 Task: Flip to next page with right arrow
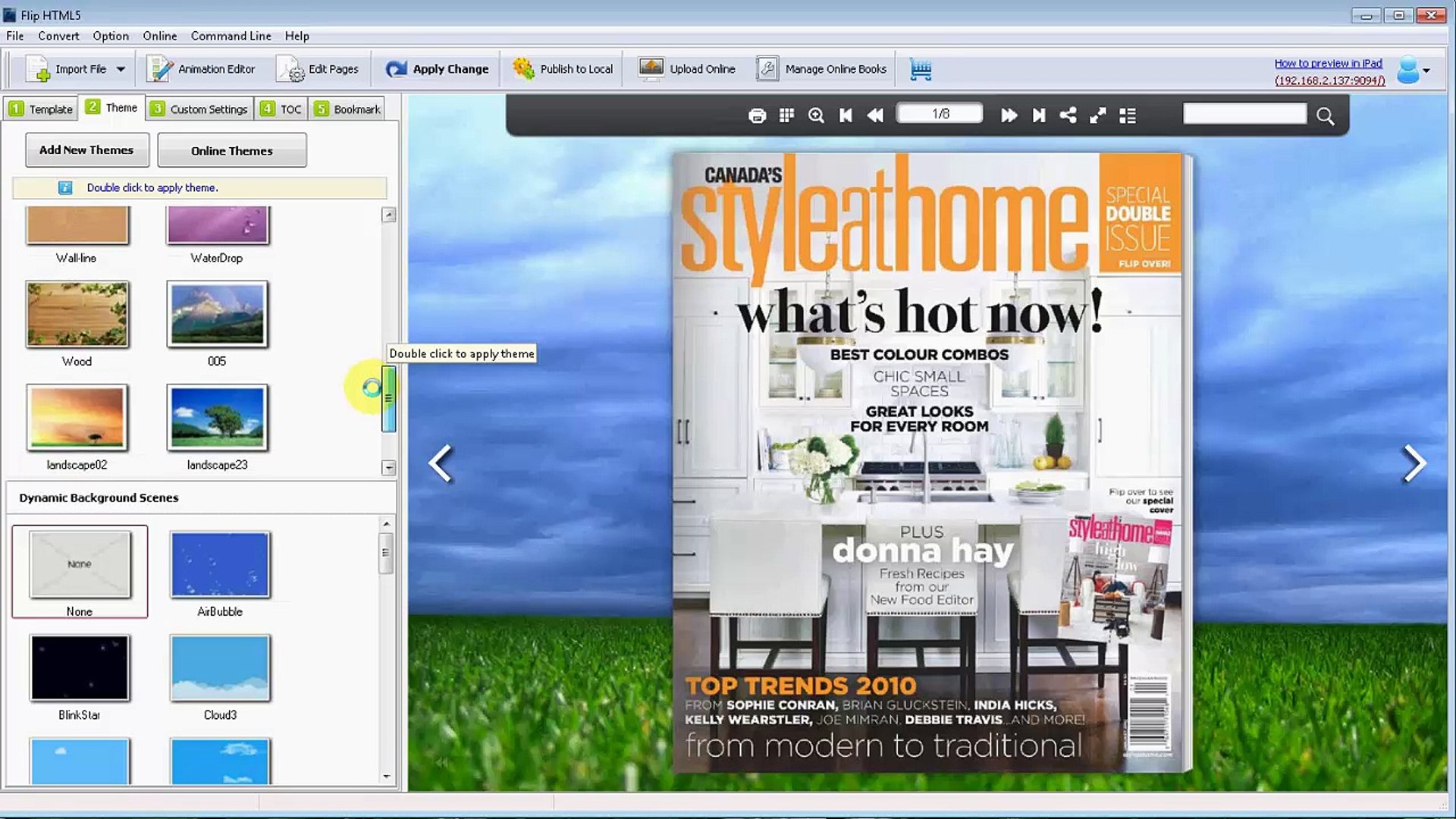pos(1414,463)
